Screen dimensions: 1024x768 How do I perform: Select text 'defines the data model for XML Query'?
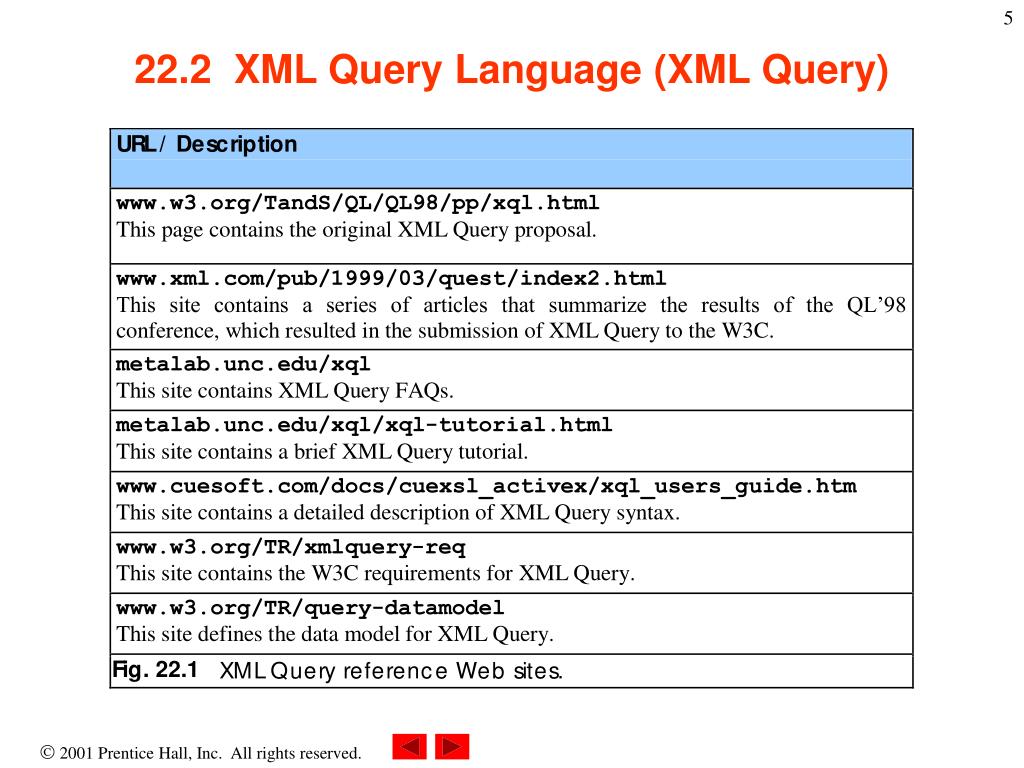(373, 634)
